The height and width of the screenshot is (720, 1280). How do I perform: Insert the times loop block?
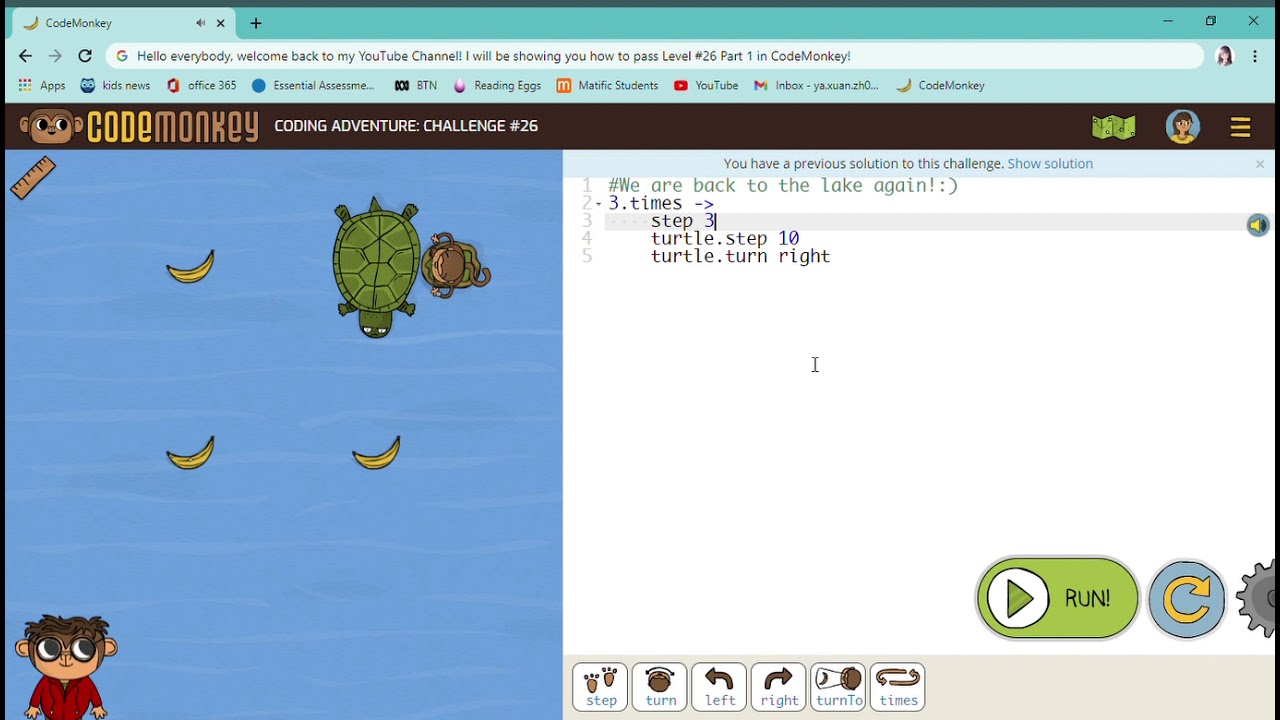tap(898, 687)
